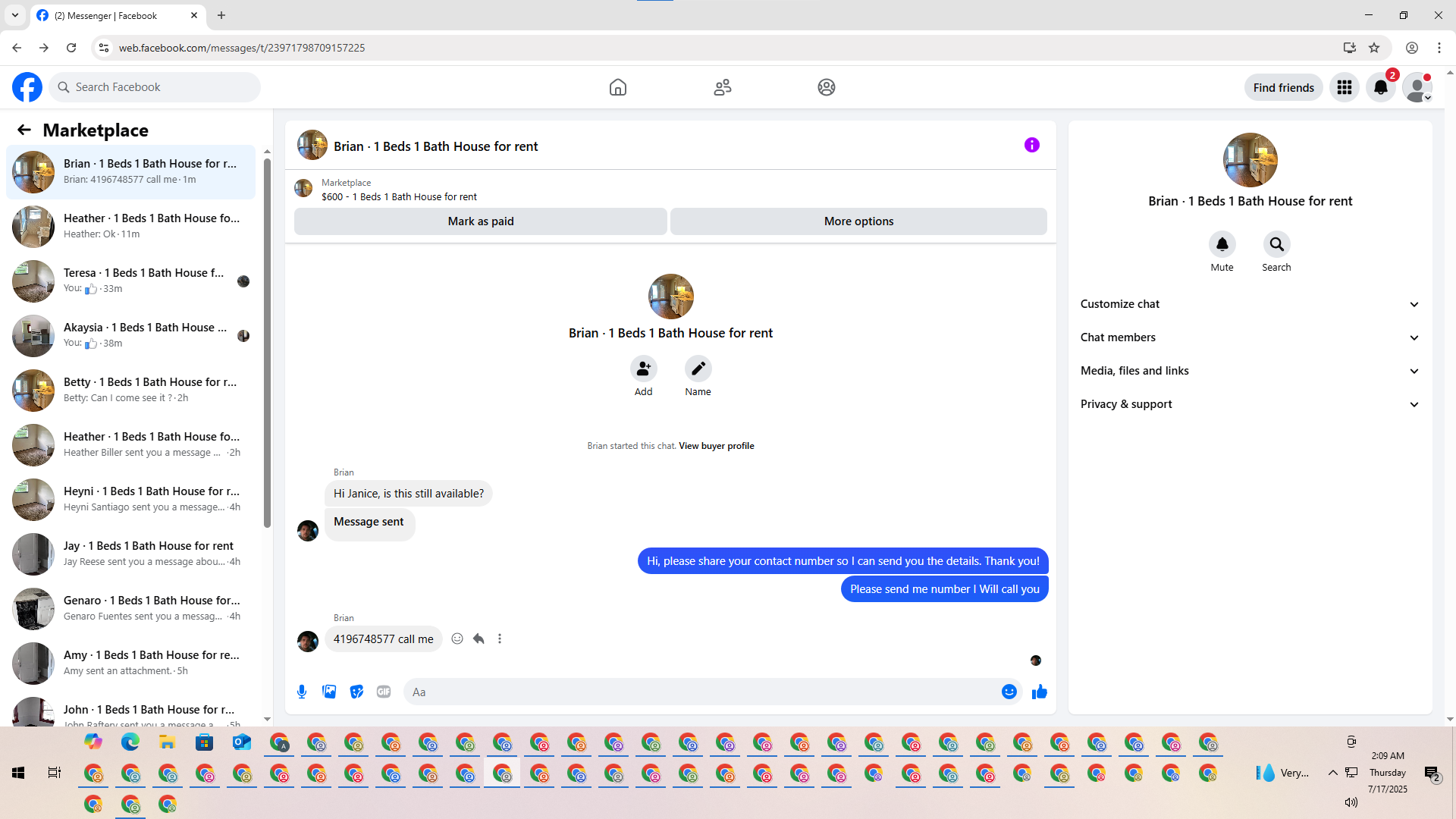Viewport: 1456px width, 819px height.
Task: Mute the conversation bell icon
Action: tap(1222, 244)
